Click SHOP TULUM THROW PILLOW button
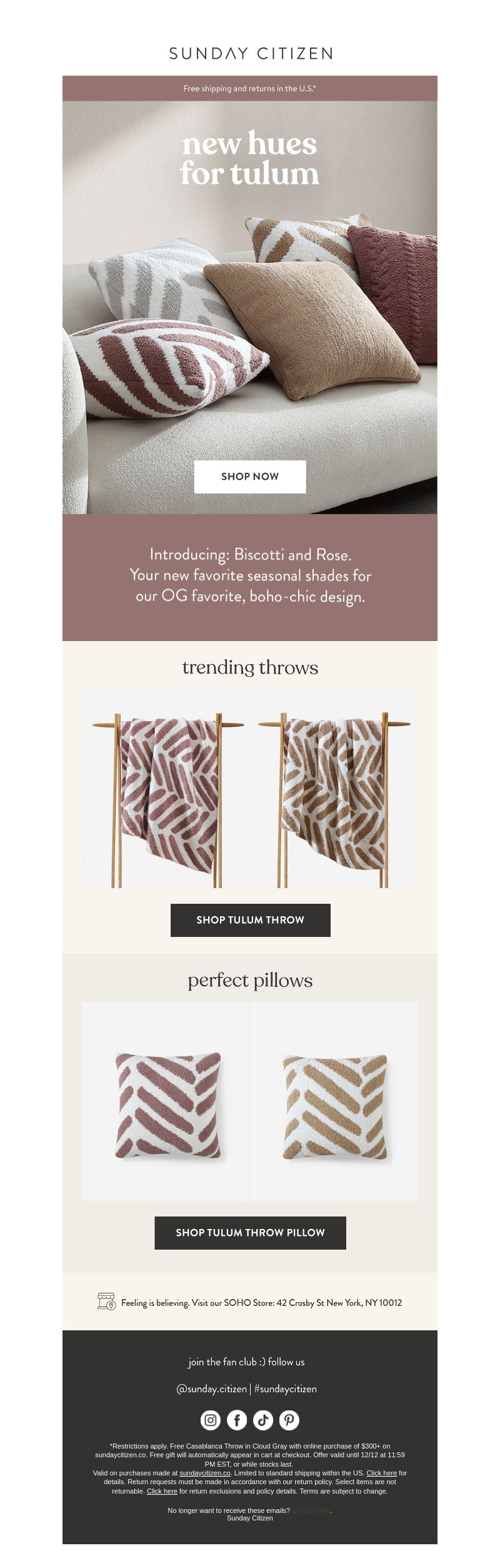The width and height of the screenshot is (500, 1568). pos(250,1233)
